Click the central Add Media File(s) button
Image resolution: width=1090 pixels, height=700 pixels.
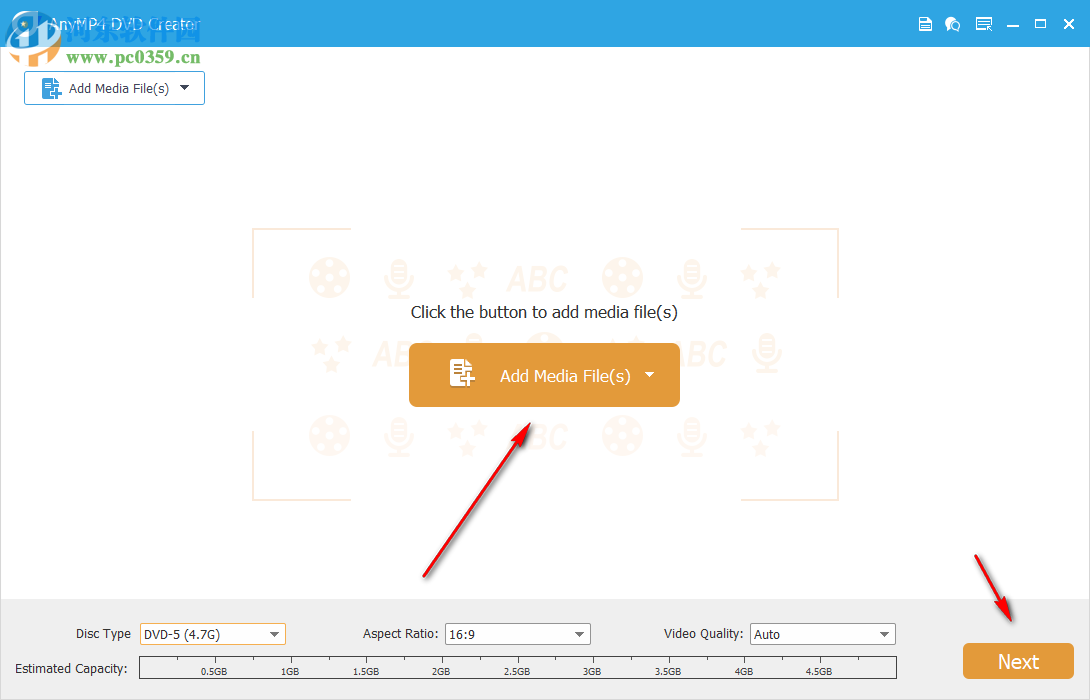tap(544, 374)
